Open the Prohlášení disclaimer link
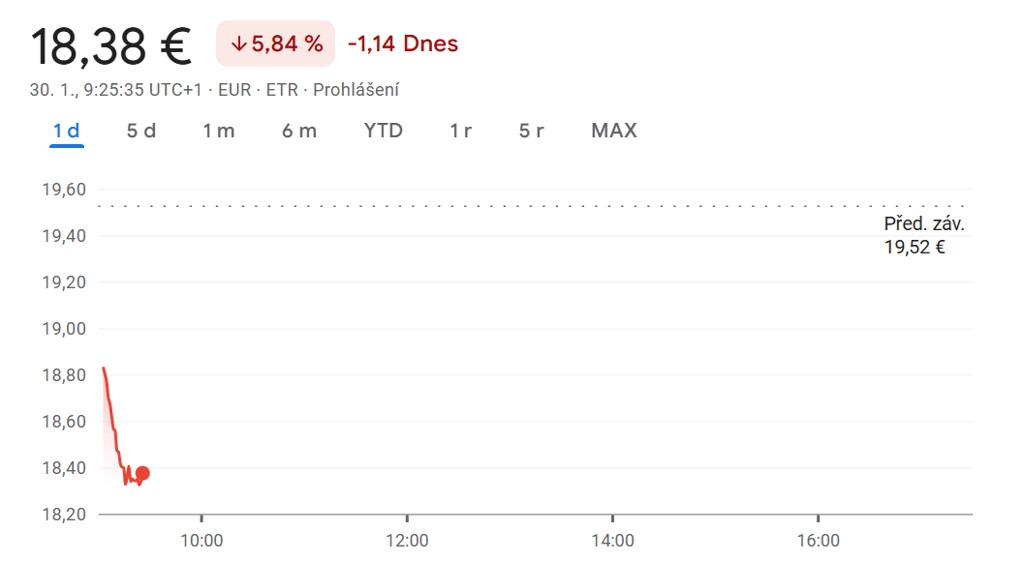This screenshot has height=561, width=1024. point(356,89)
